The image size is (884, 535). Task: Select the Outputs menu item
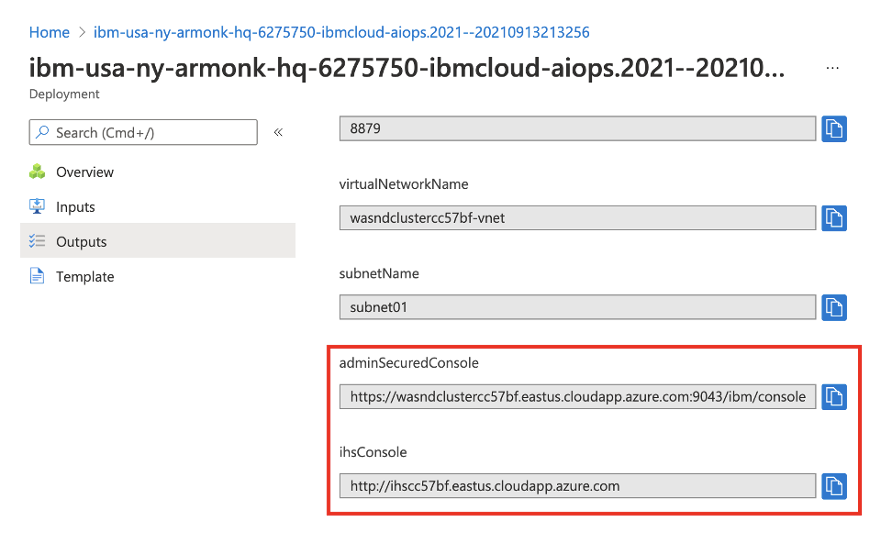(x=158, y=241)
